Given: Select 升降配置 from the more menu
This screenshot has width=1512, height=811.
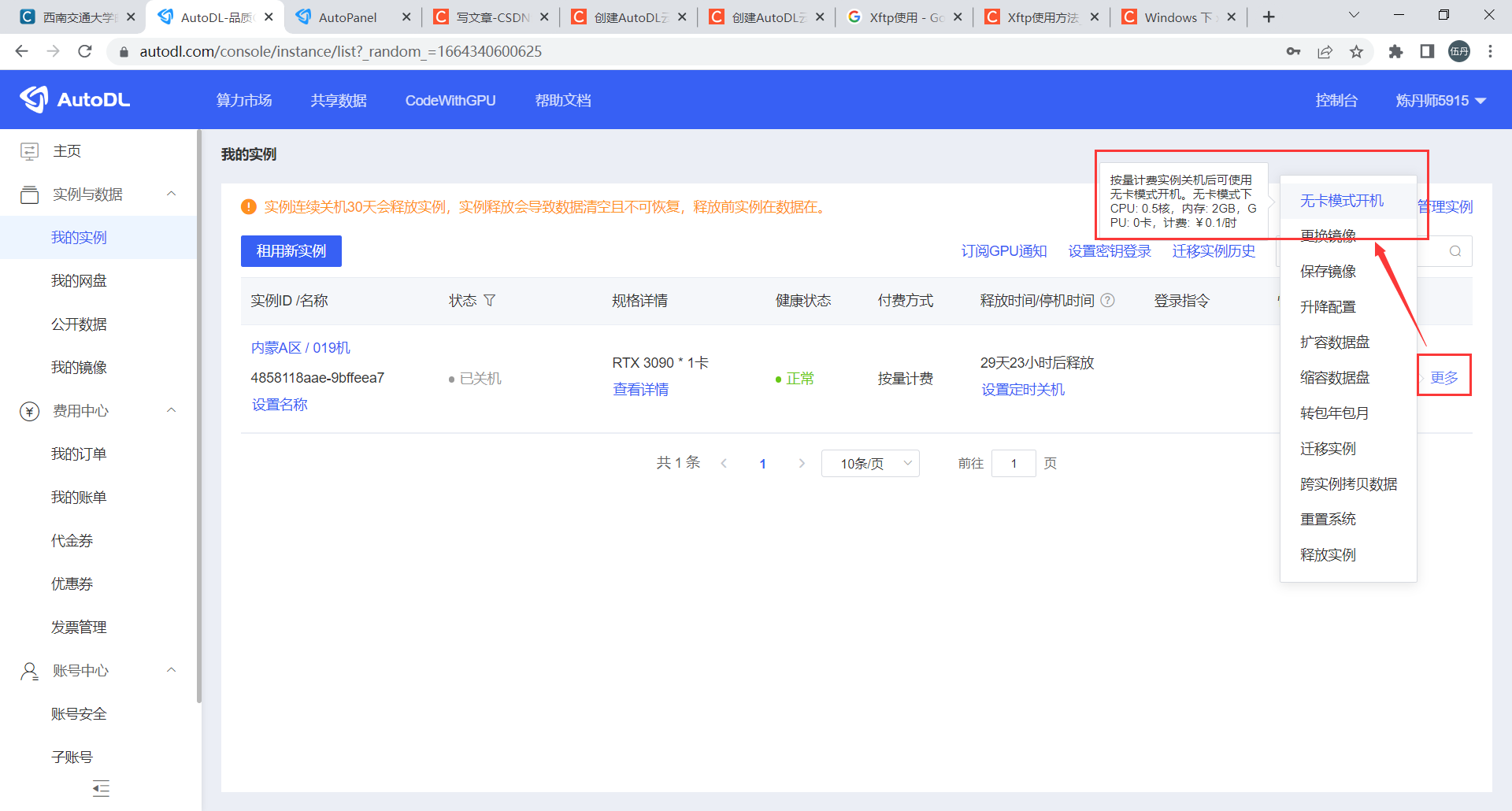Looking at the screenshot, I should pos(1328,307).
